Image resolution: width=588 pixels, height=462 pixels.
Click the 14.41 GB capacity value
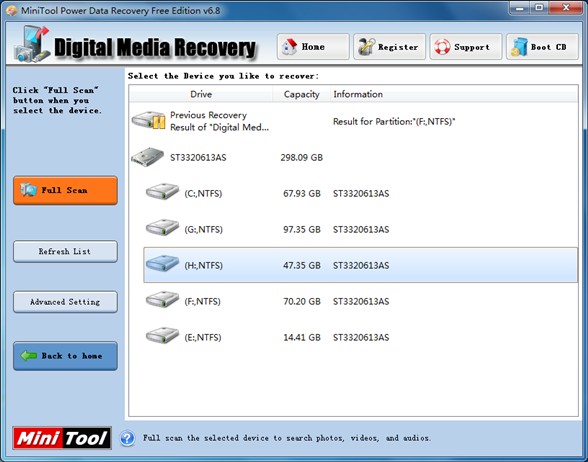pyautogui.click(x=302, y=338)
